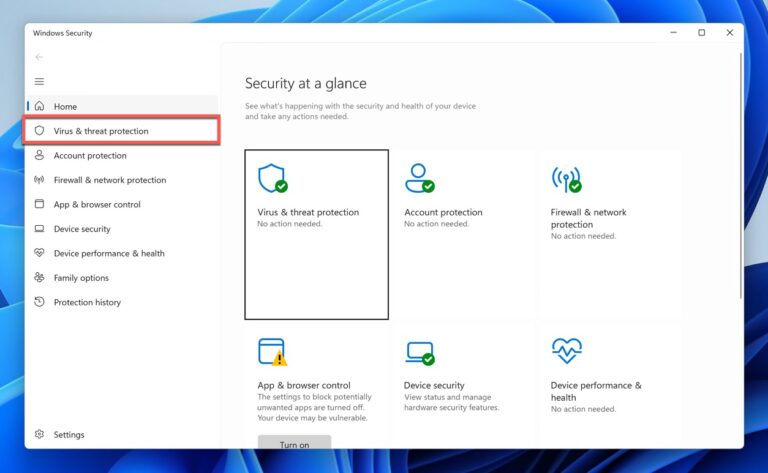Go to Account protection in the sidebar
This screenshot has height=473, width=768.
coord(122,155)
